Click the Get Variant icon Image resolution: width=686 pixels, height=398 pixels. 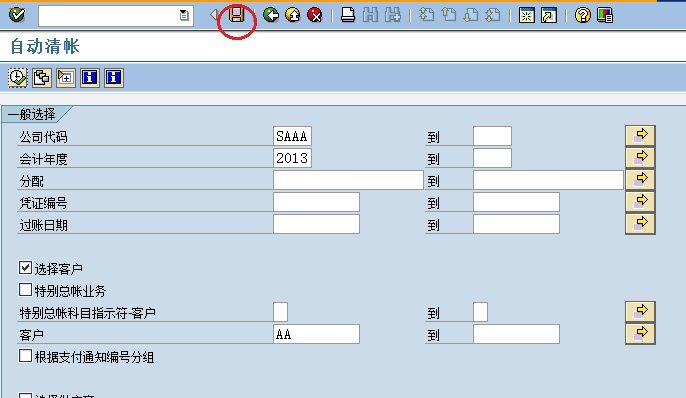click(x=42, y=78)
